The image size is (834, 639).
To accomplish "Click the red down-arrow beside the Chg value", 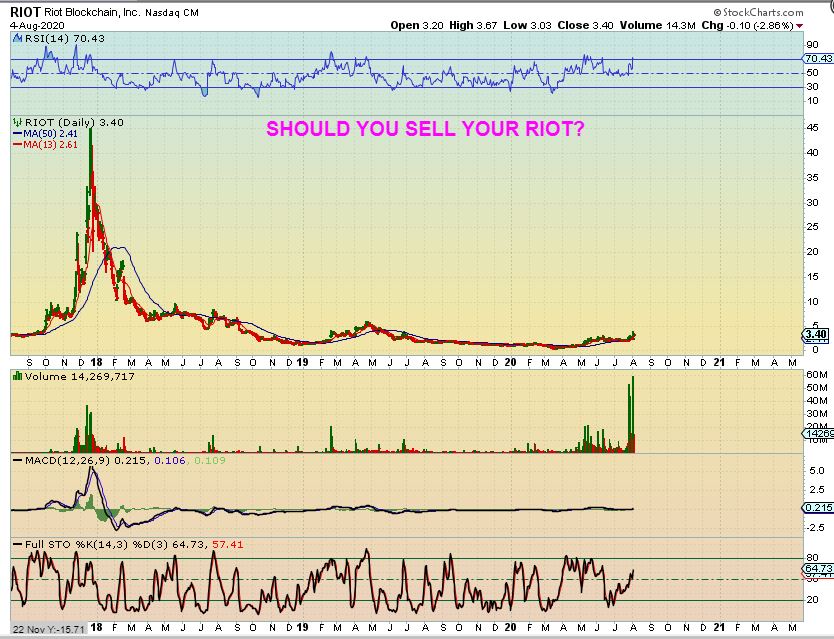I will click(800, 26).
